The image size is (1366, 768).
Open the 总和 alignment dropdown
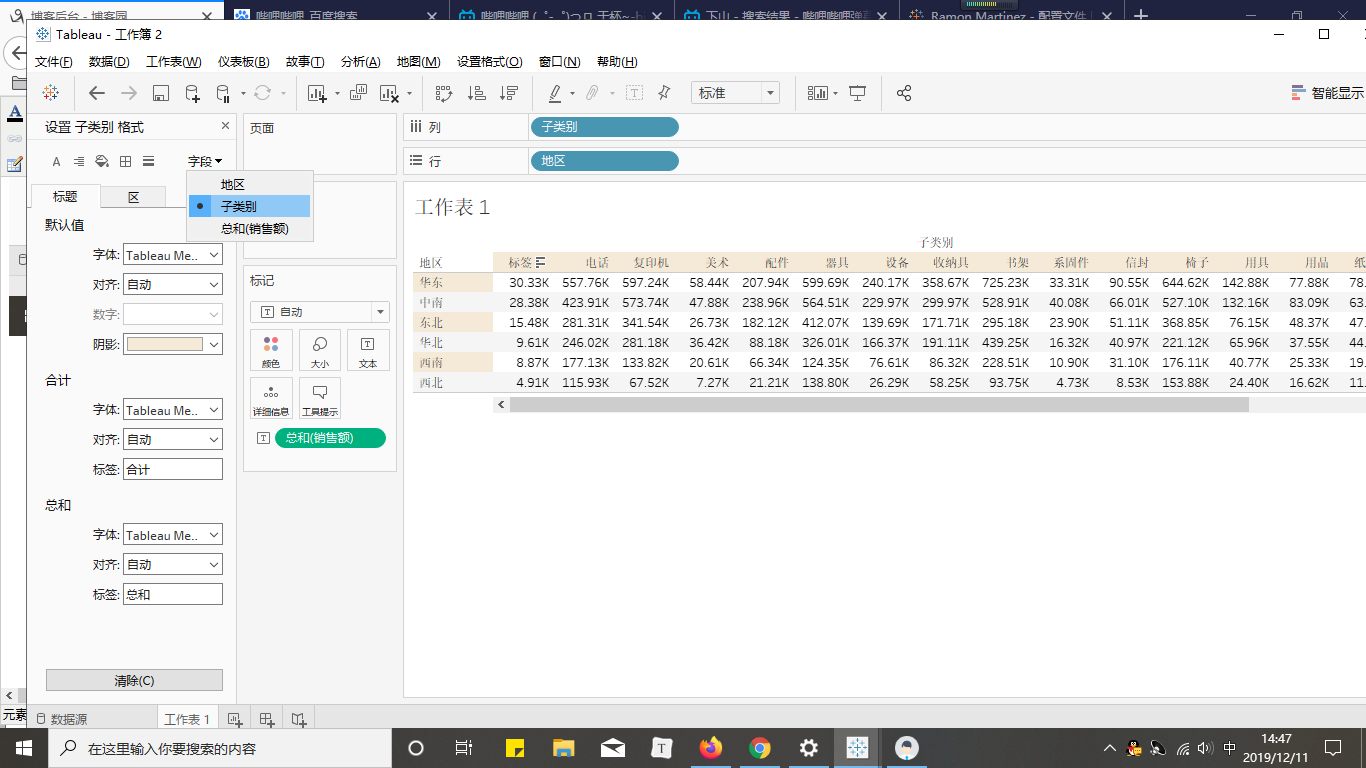tap(173, 565)
